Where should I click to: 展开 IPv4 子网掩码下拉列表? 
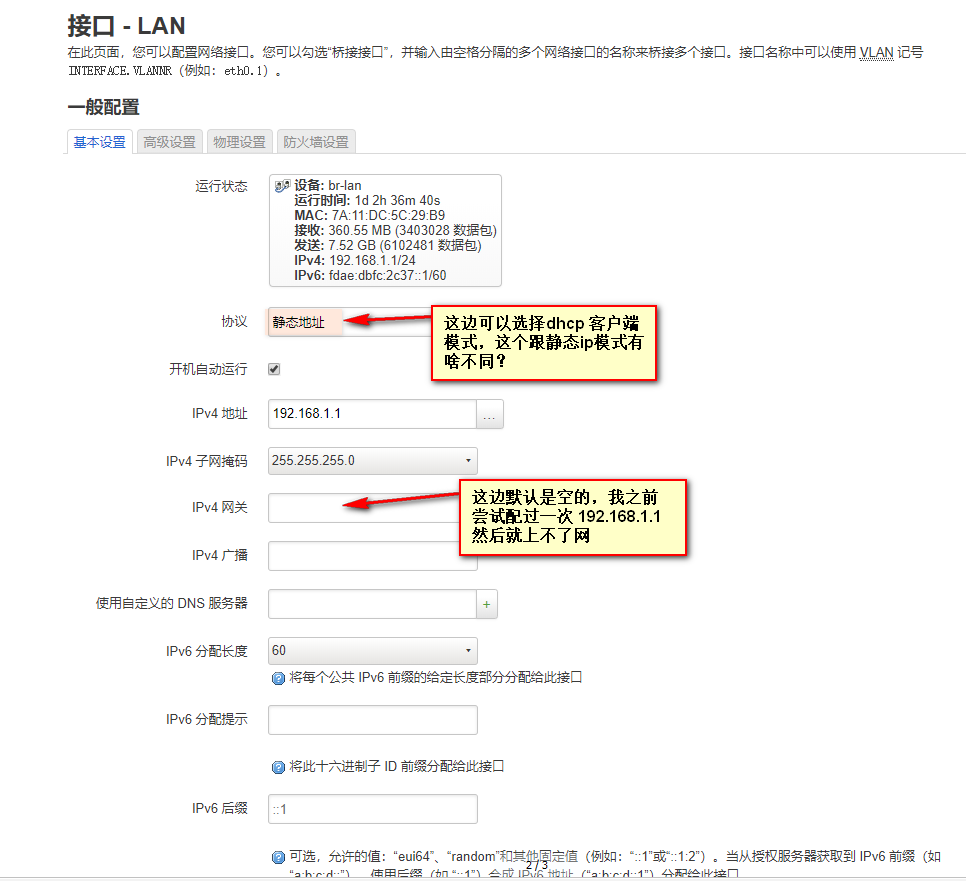pyautogui.click(x=372, y=460)
